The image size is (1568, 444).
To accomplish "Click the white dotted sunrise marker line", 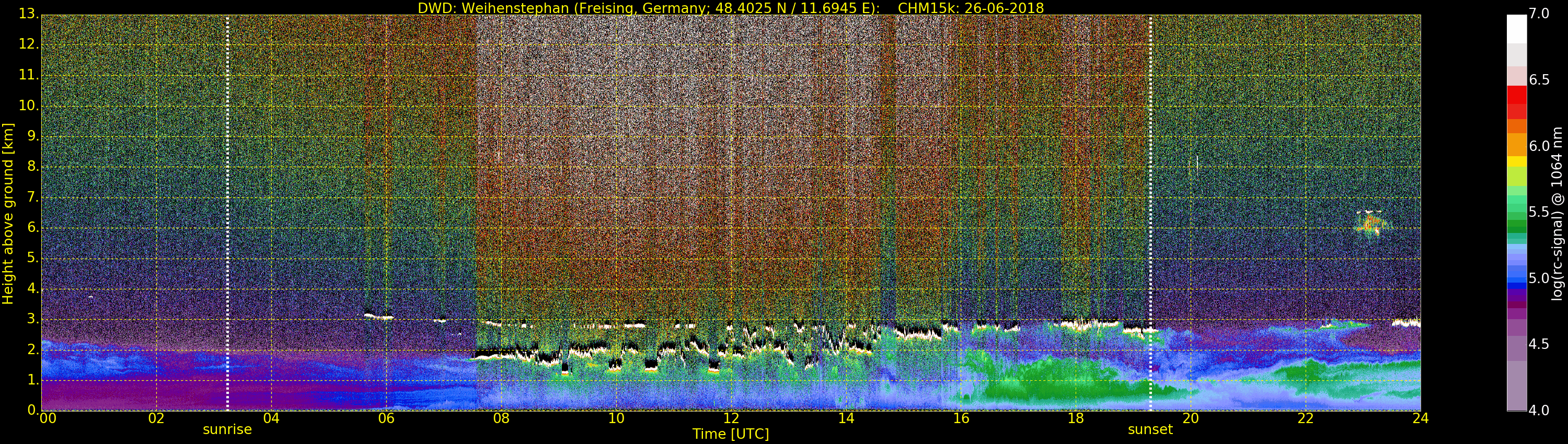I will click(228, 213).
